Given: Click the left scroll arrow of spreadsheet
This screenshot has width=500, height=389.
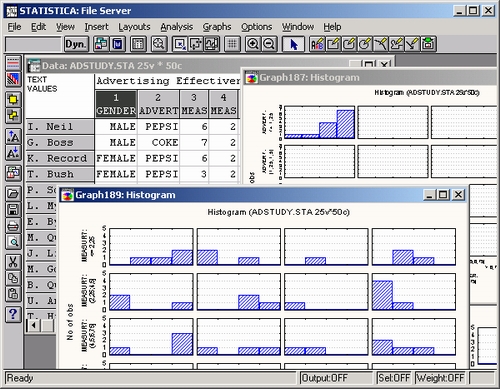Looking at the screenshot, I should point(34,325).
